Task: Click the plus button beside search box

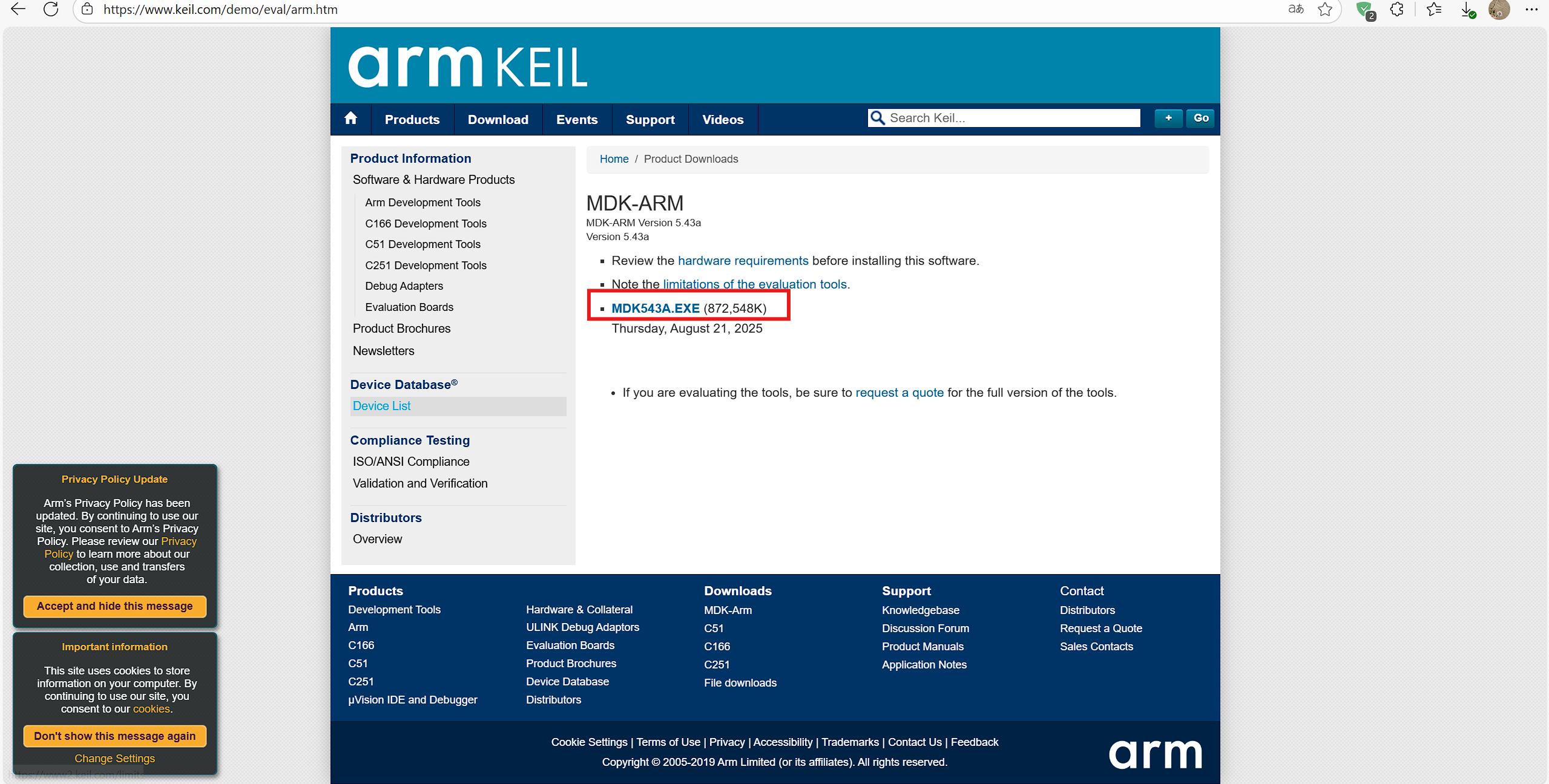Action: coord(1168,118)
